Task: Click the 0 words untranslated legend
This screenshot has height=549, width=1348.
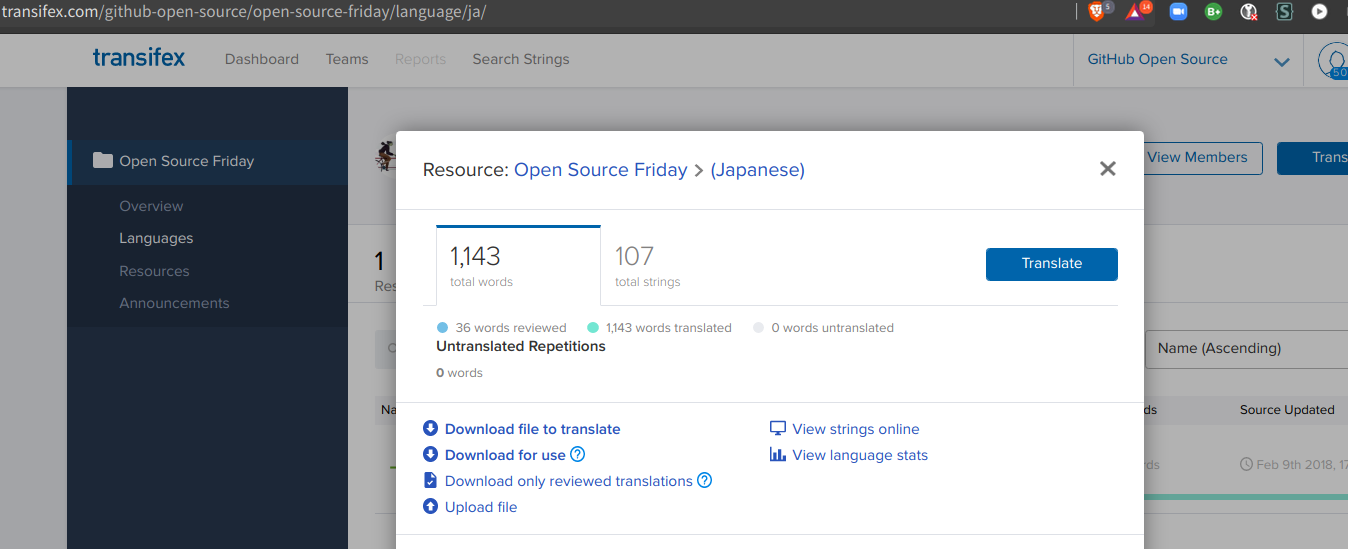Action: (x=823, y=328)
